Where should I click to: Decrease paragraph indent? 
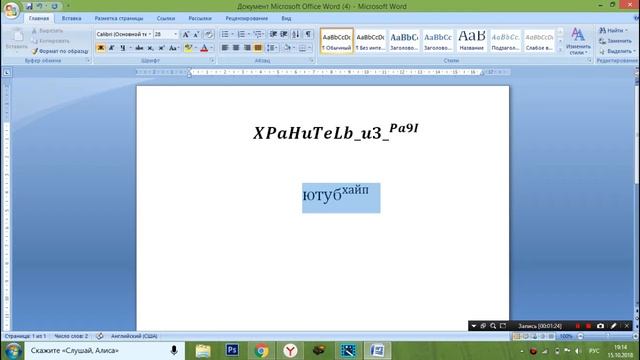(x=273, y=35)
